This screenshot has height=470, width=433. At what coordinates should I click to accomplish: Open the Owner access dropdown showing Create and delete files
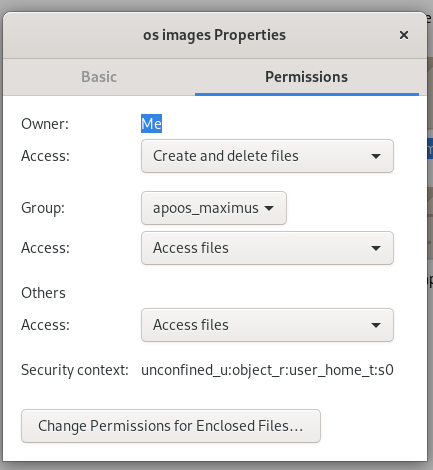coord(267,156)
